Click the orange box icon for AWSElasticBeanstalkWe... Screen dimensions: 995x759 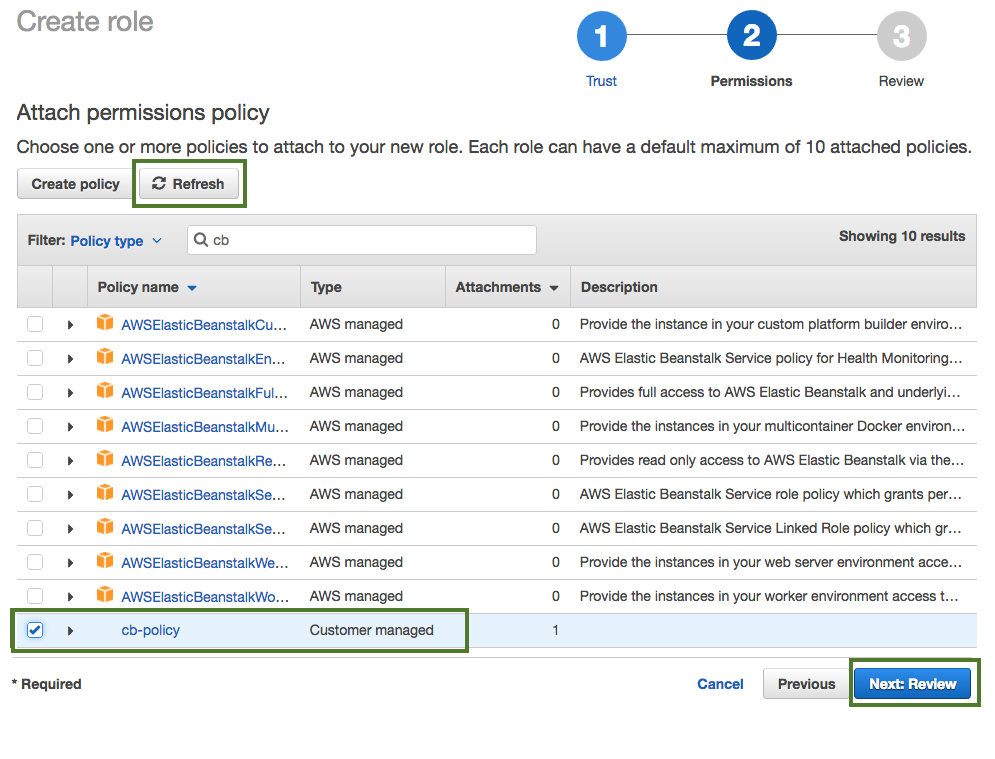[x=105, y=561]
